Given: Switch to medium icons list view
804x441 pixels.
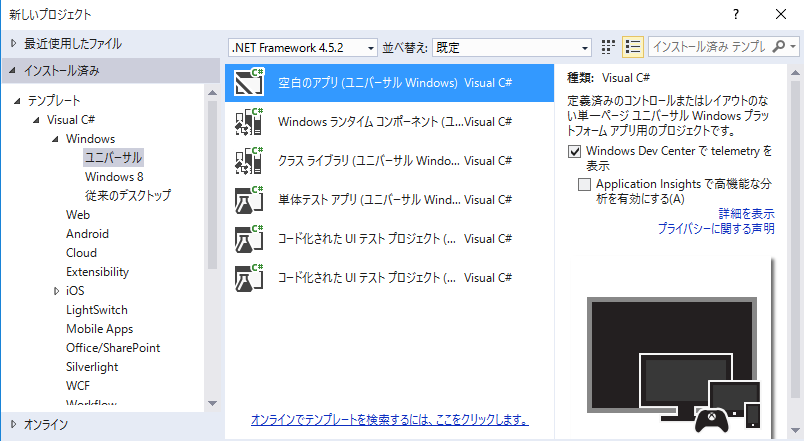Looking at the screenshot, I should click(x=632, y=47).
